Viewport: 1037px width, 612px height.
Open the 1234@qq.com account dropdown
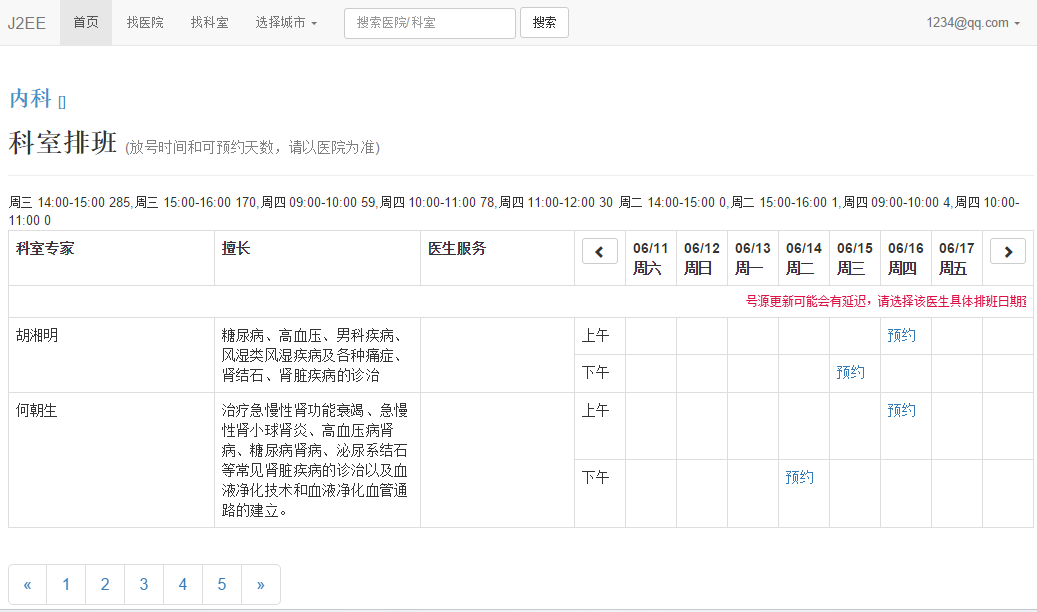[x=972, y=23]
